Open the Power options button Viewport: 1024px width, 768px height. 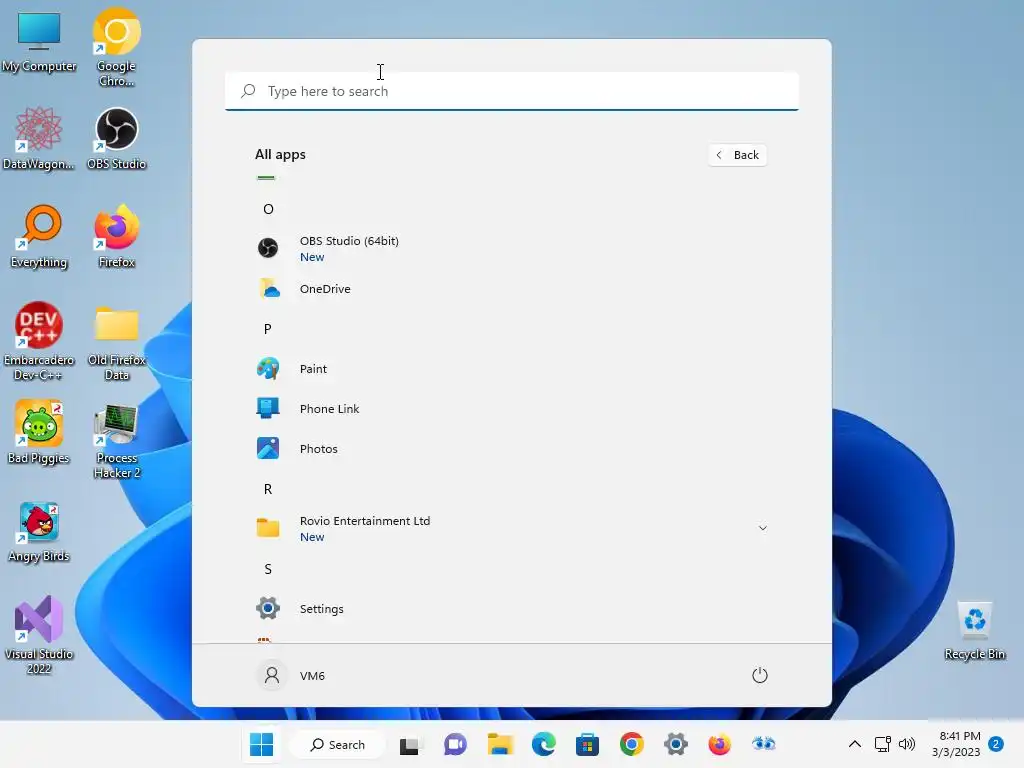tap(760, 675)
